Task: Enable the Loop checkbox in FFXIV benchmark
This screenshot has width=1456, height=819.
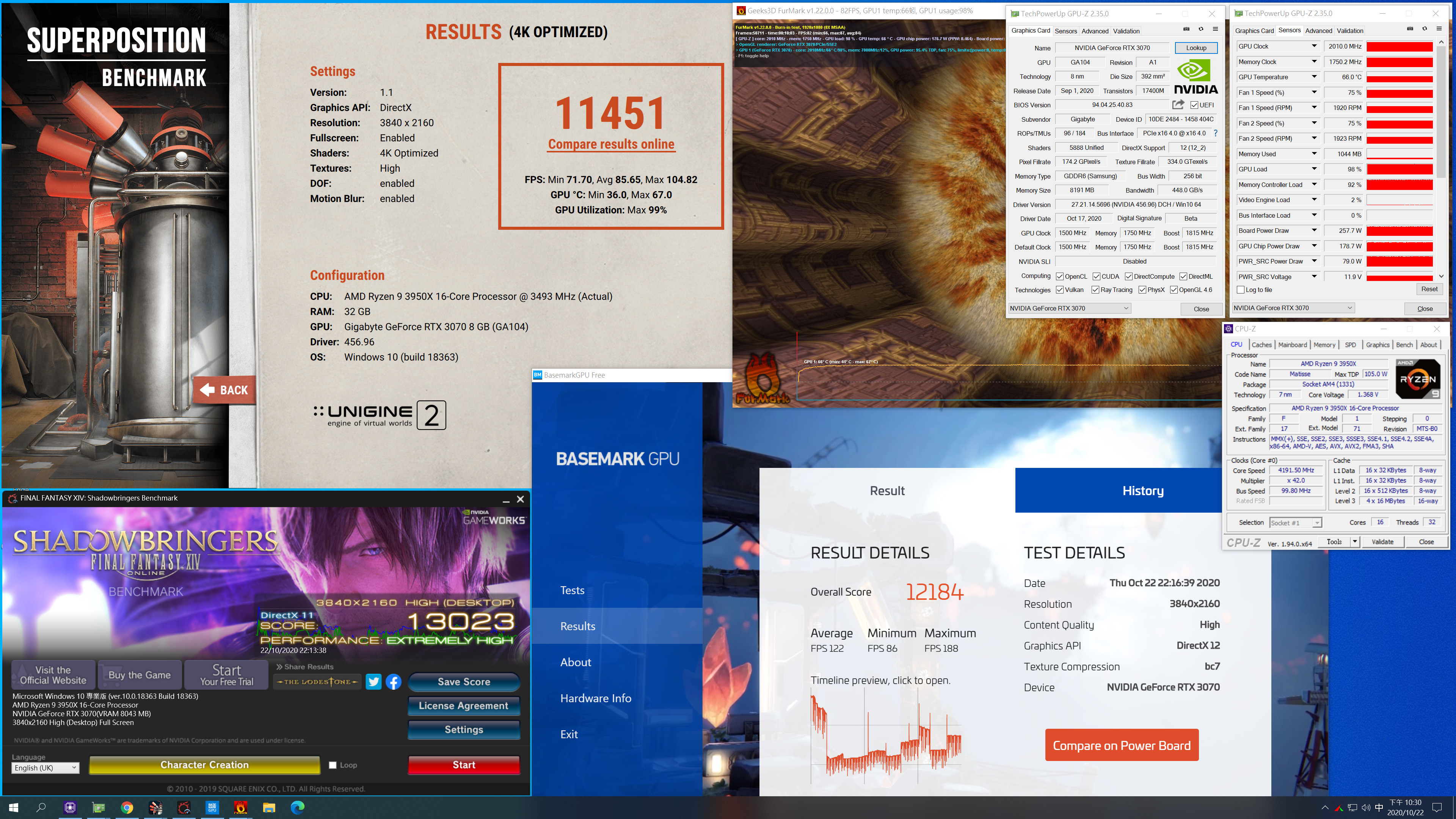Action: click(333, 765)
